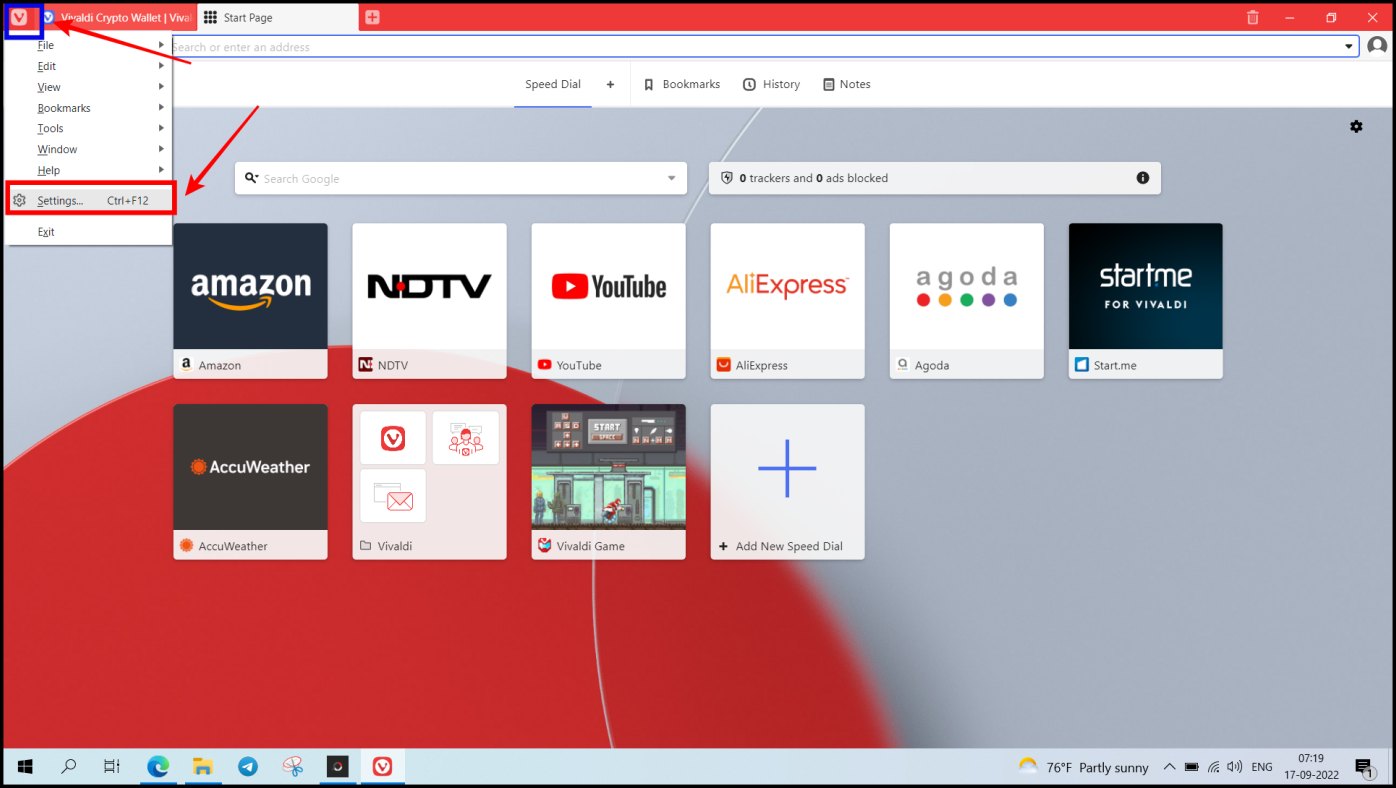The width and height of the screenshot is (1396, 788).
Task: Expand the search engine dropdown arrow
Action: coord(672,178)
